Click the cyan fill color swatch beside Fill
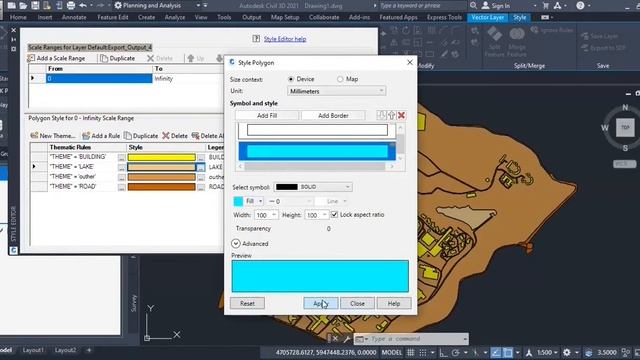This screenshot has width=640, height=360. coord(238,201)
